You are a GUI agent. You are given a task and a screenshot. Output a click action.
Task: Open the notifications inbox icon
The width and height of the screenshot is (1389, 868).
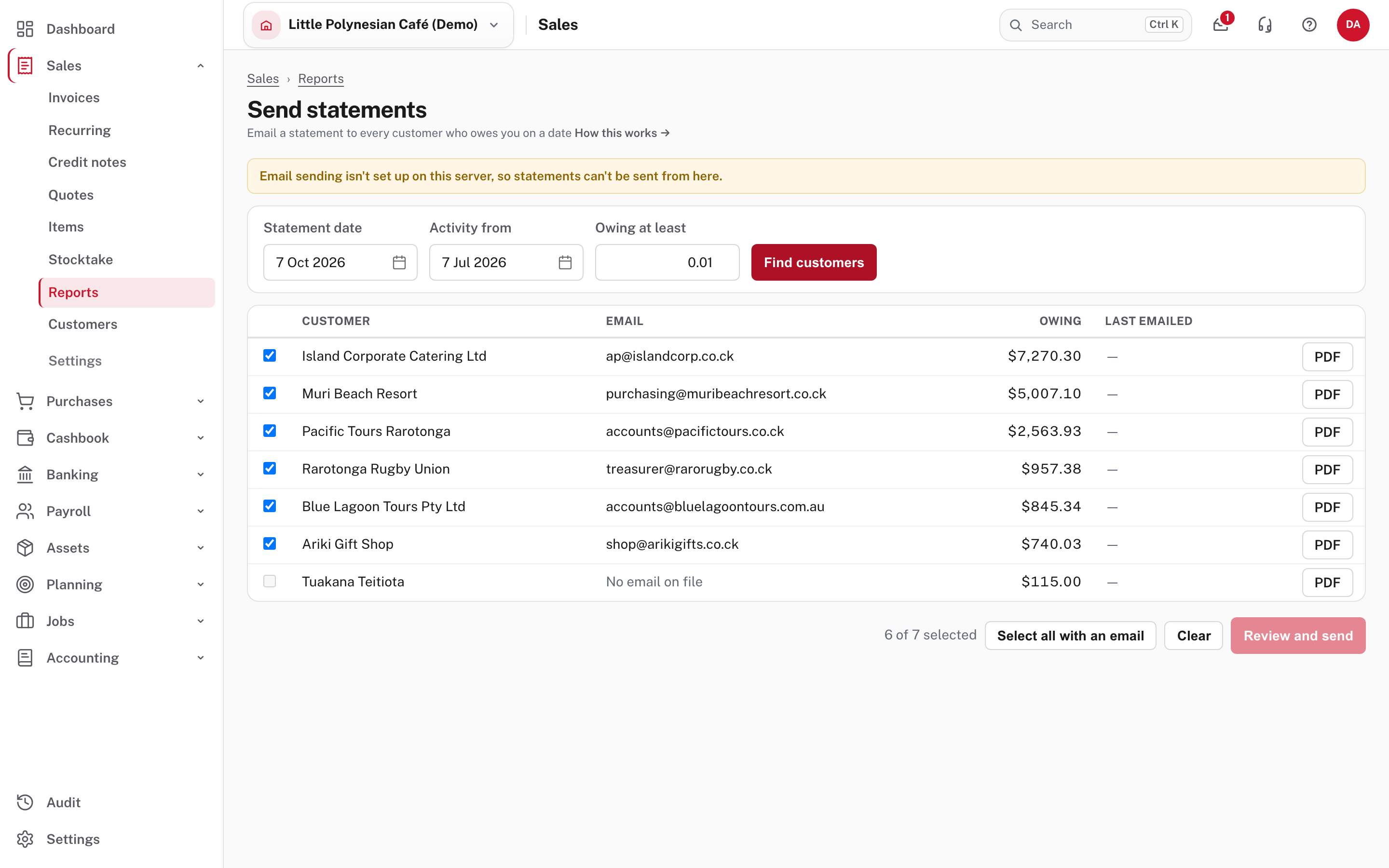(x=1220, y=25)
